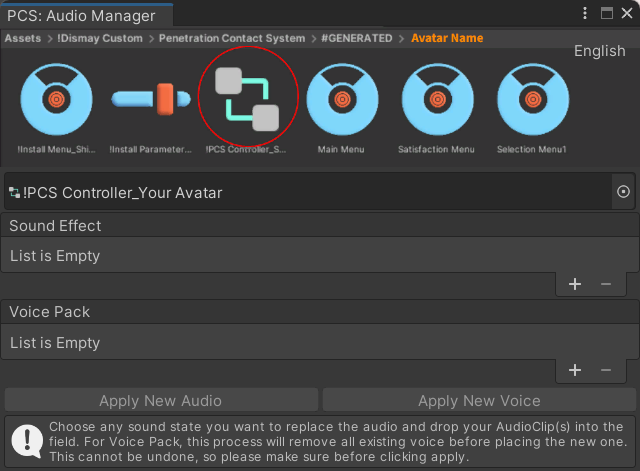The width and height of the screenshot is (640, 471).
Task: Click the warning icon in help box
Action: pyautogui.click(x=27, y=441)
